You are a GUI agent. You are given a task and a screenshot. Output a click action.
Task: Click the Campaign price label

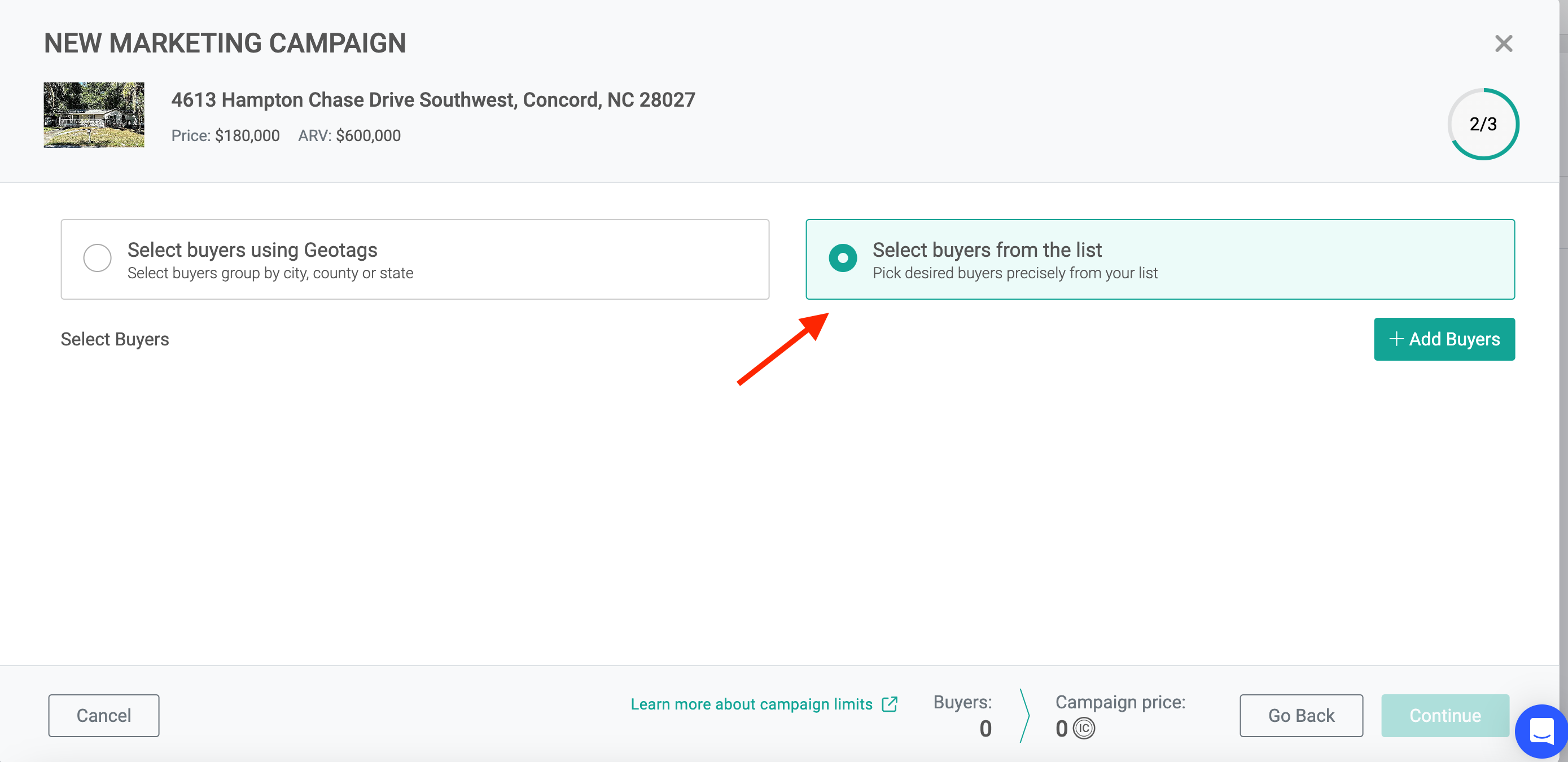point(1120,702)
